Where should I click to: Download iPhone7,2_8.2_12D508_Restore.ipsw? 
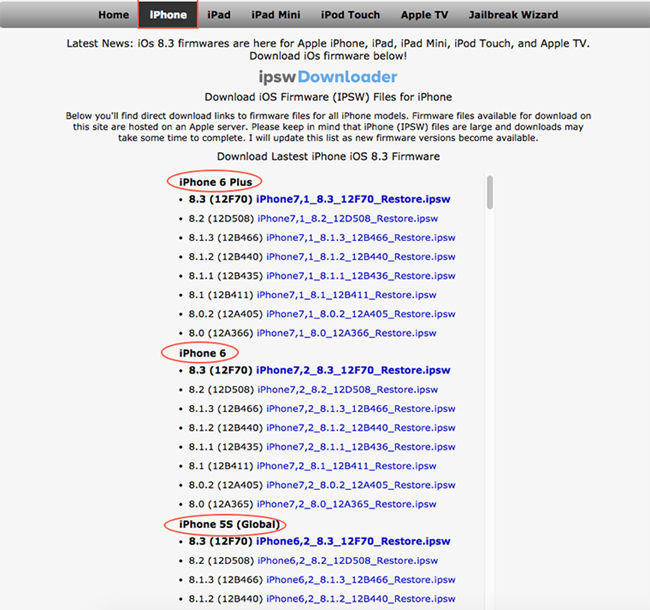pyautogui.click(x=348, y=390)
